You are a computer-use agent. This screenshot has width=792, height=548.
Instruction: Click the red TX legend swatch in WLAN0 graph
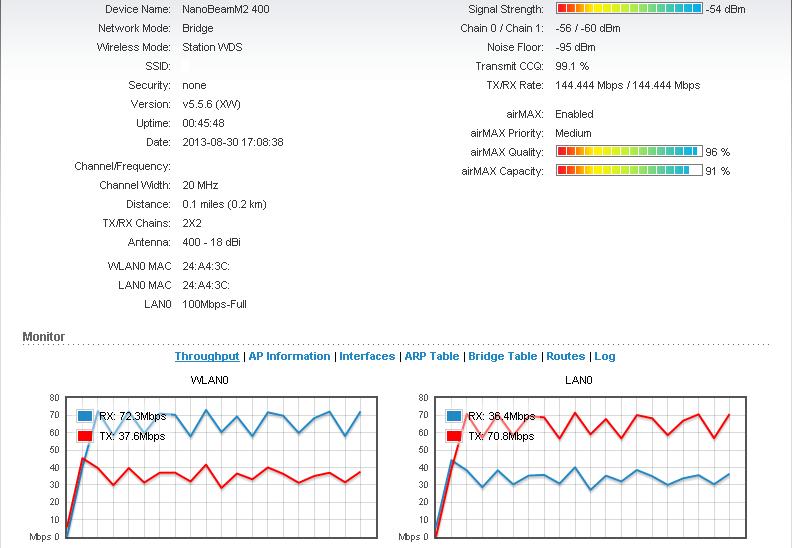coord(85,436)
